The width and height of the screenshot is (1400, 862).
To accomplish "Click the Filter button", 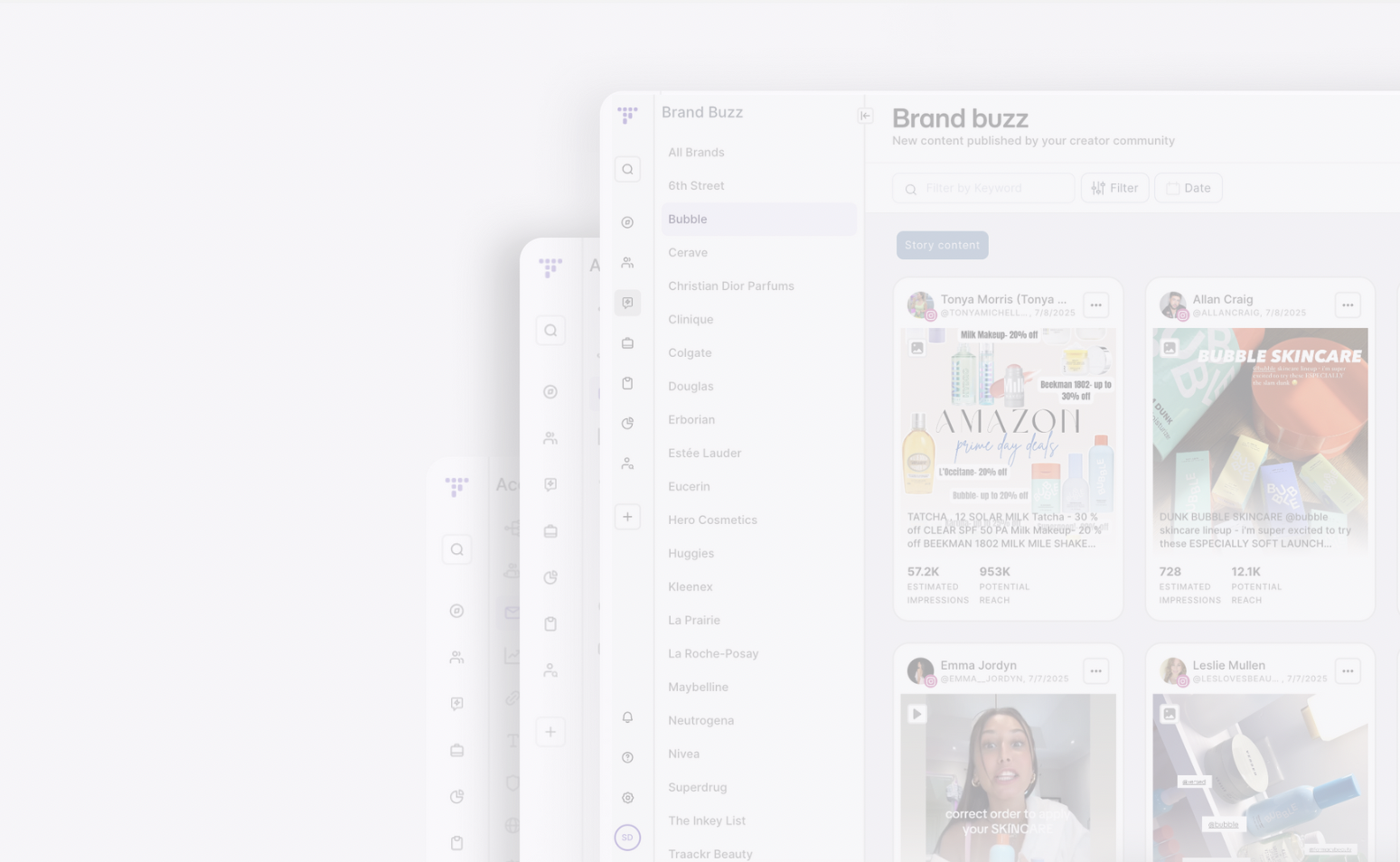I will 1114,188.
